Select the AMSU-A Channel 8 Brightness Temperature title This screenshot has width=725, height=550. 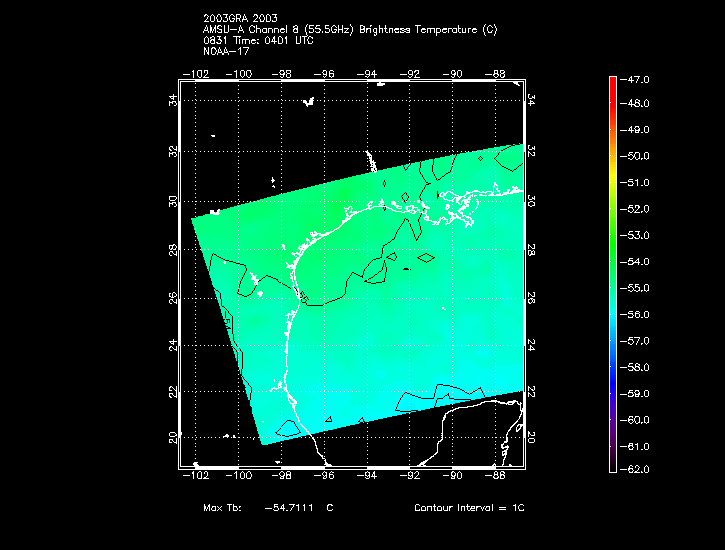click(349, 30)
